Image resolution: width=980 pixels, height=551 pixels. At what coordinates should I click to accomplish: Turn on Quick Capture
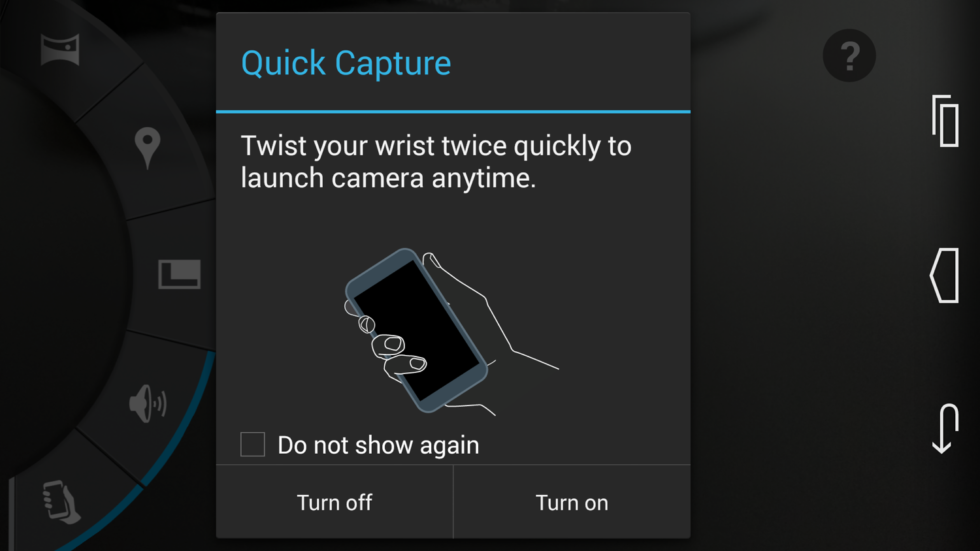(x=572, y=502)
